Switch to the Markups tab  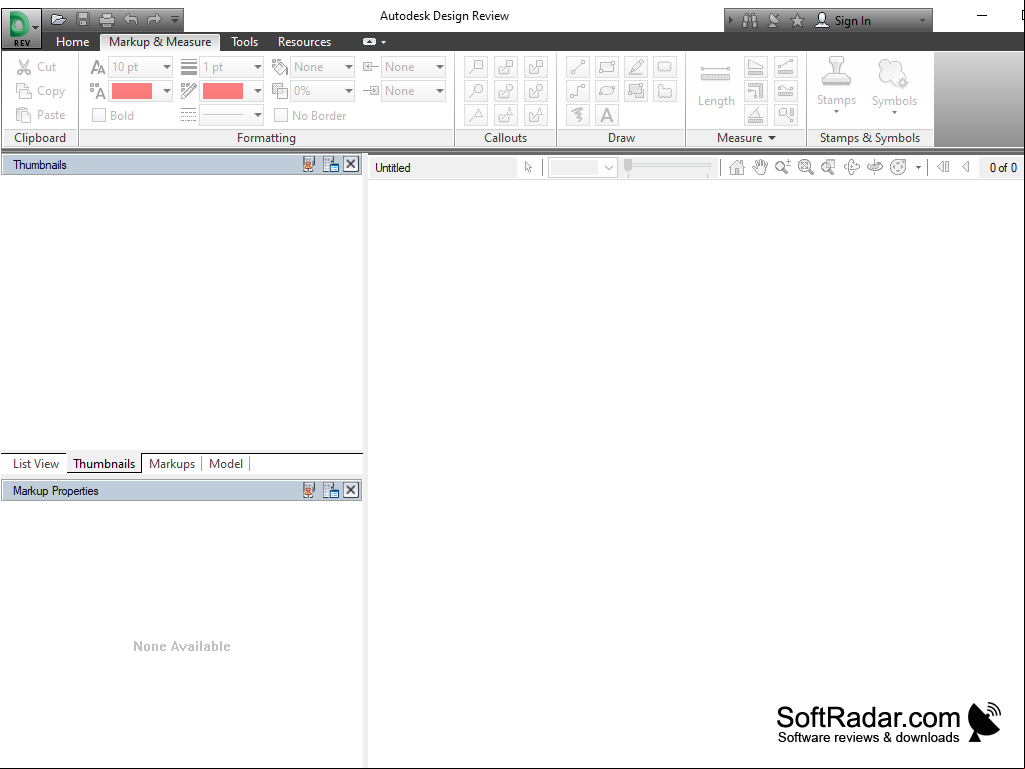172,464
